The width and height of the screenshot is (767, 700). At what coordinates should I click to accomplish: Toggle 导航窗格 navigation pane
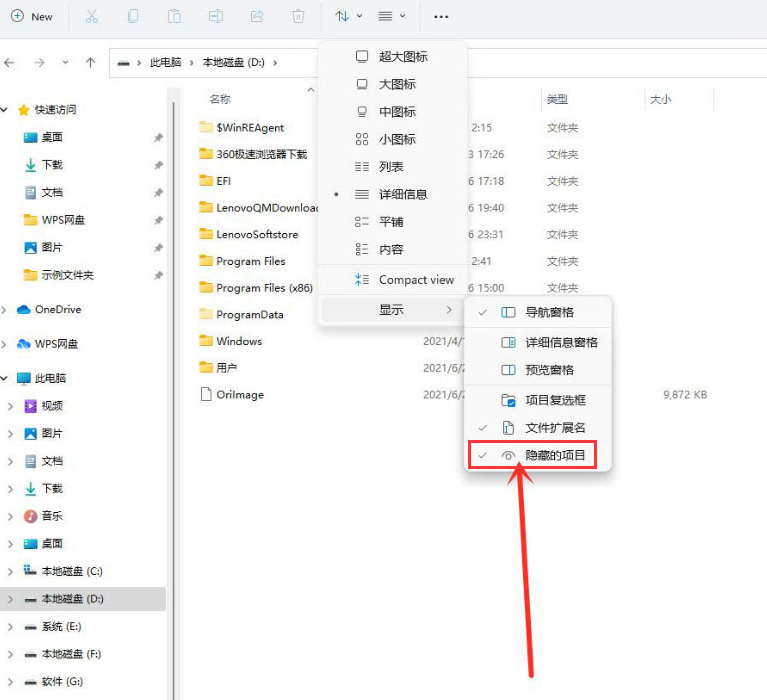538,312
